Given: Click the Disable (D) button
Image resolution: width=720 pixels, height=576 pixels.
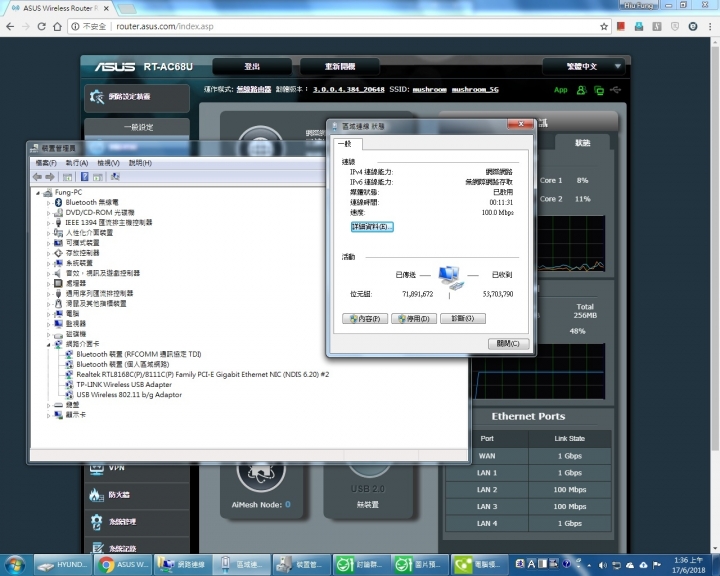Looking at the screenshot, I should (x=414, y=318).
